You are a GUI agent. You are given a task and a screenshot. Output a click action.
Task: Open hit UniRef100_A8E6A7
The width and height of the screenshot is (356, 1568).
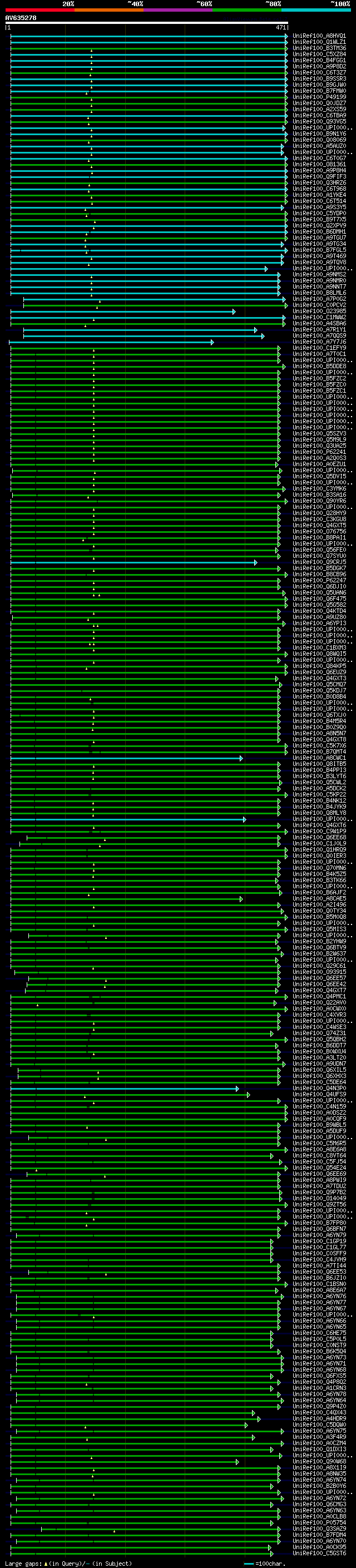[319, 1290]
